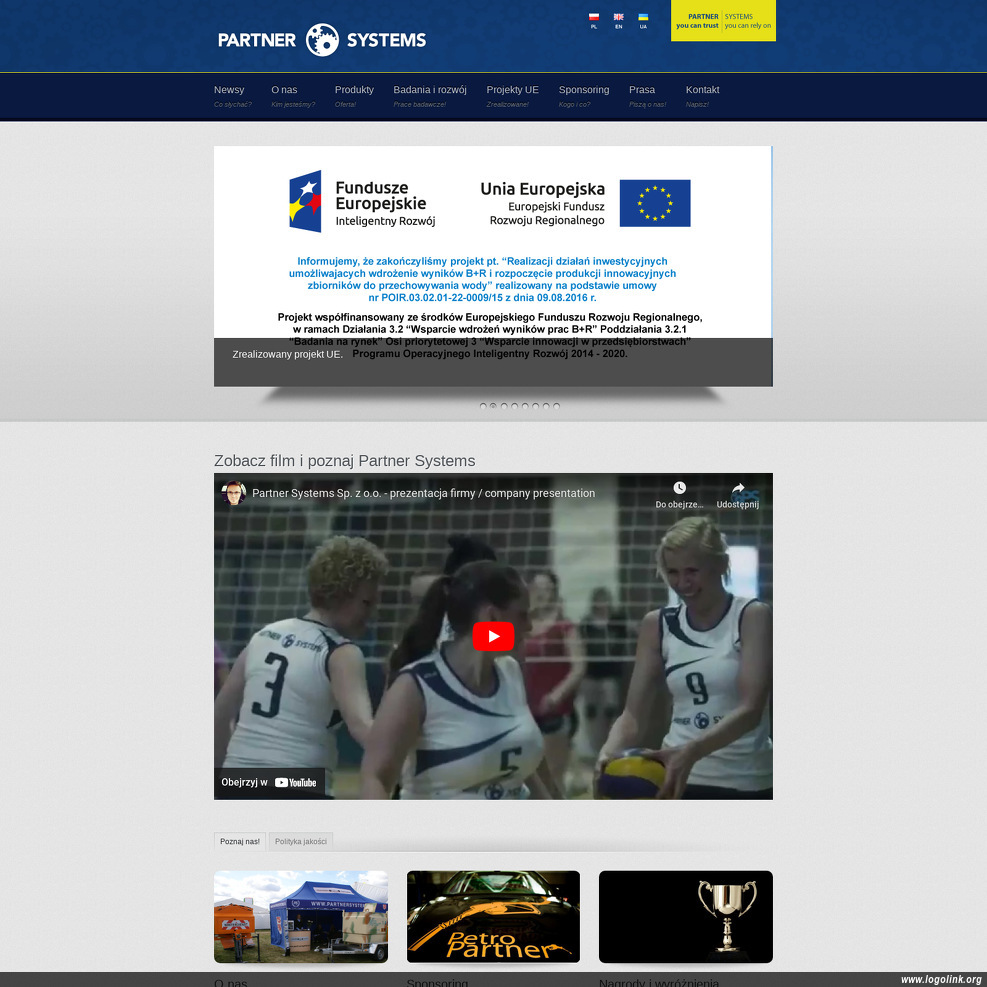Screen dimensions: 987x987
Task: Click the EU project slide banner
Action: pyautogui.click(x=493, y=266)
